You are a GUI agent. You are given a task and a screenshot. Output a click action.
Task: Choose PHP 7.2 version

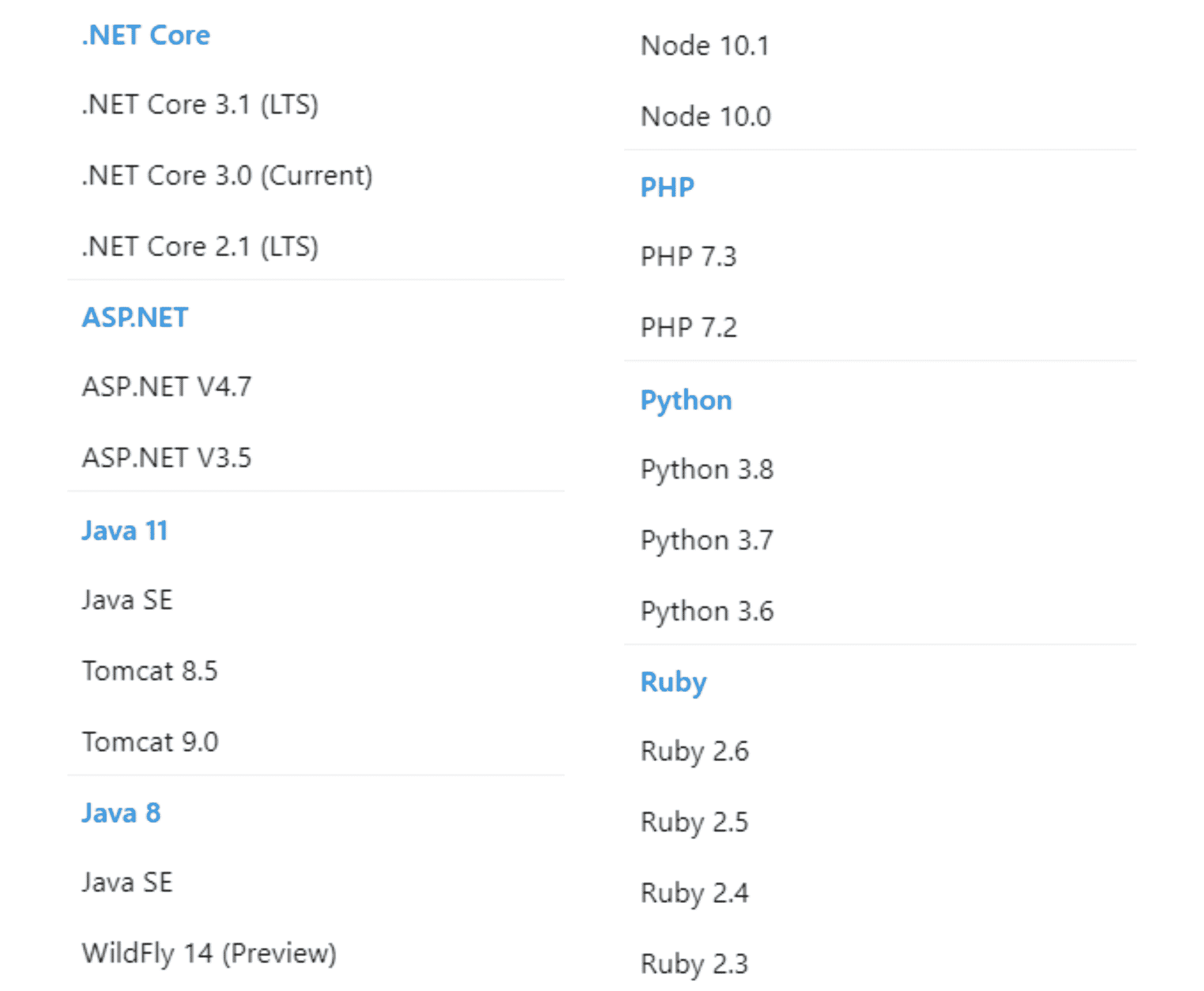pos(688,328)
